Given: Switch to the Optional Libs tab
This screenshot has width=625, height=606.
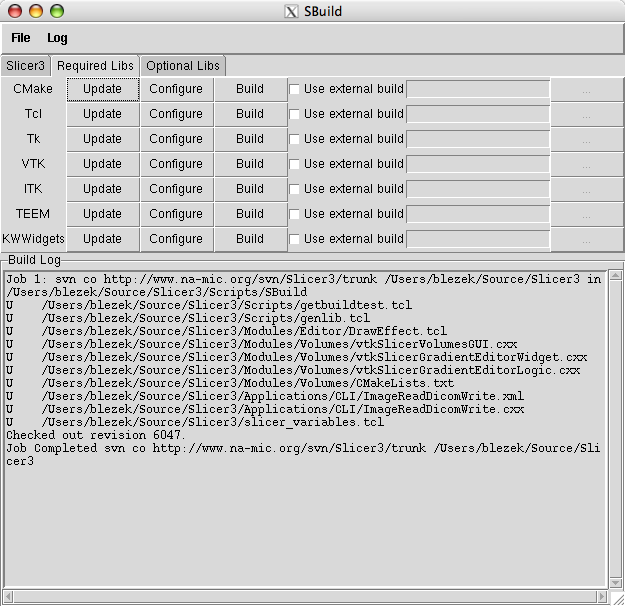Looking at the screenshot, I should (x=182, y=66).
